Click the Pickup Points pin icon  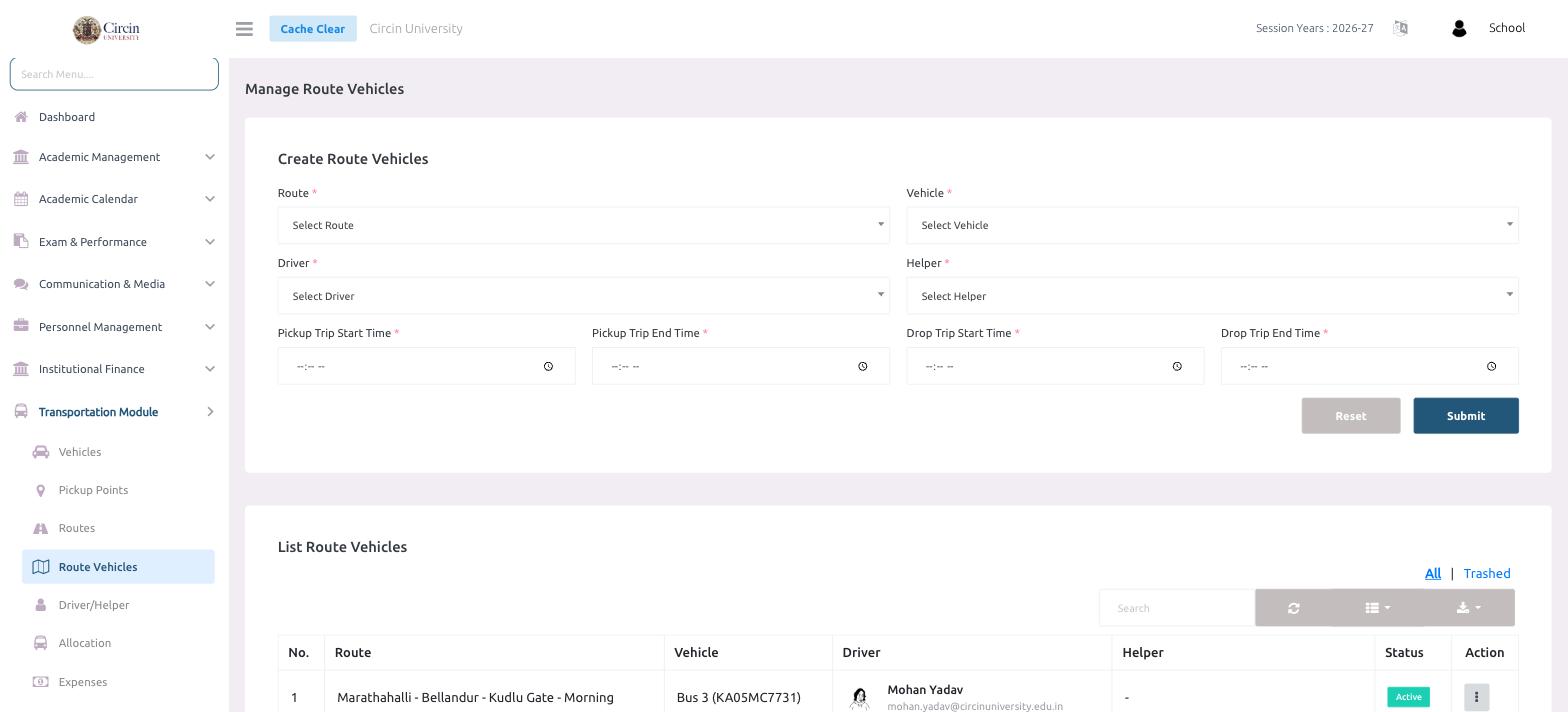(41, 490)
